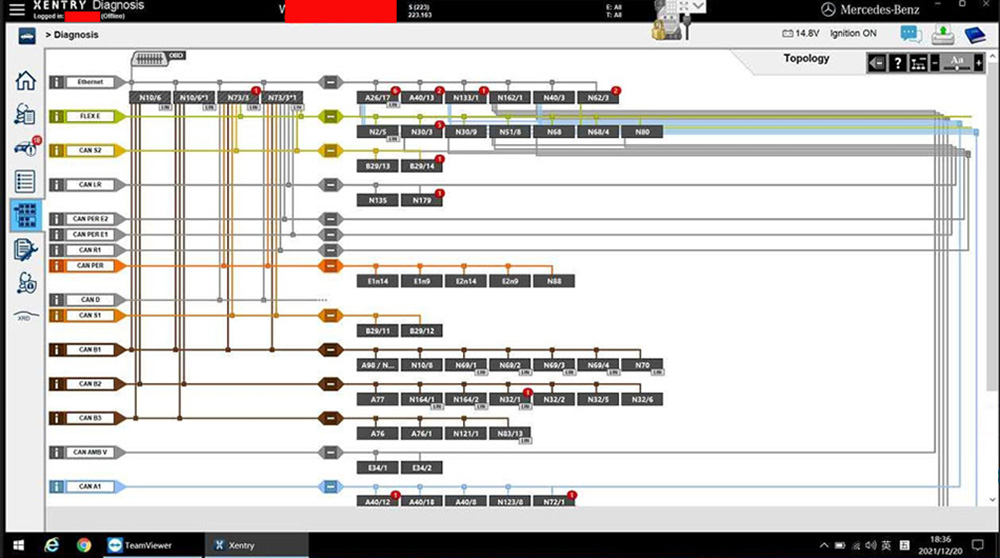Open the chat support icon
Image resolution: width=1000 pixels, height=558 pixels.
coord(911,34)
